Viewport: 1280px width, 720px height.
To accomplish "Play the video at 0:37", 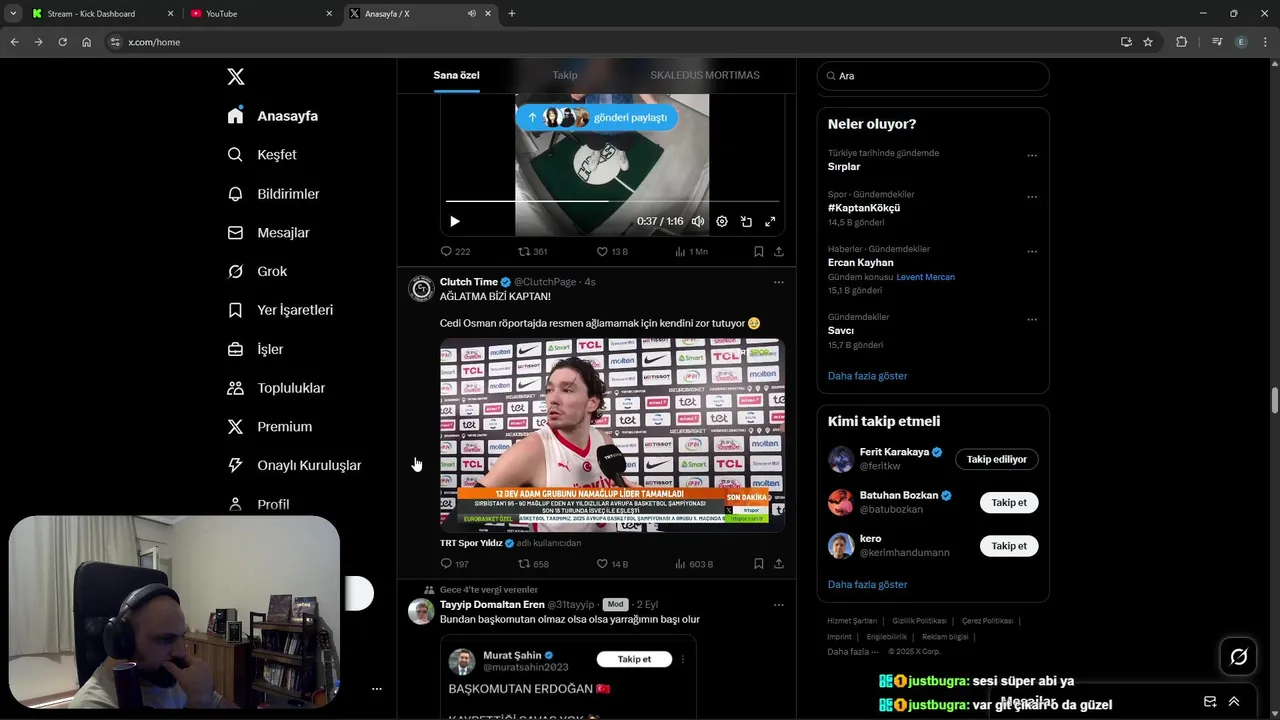I will click(x=455, y=222).
